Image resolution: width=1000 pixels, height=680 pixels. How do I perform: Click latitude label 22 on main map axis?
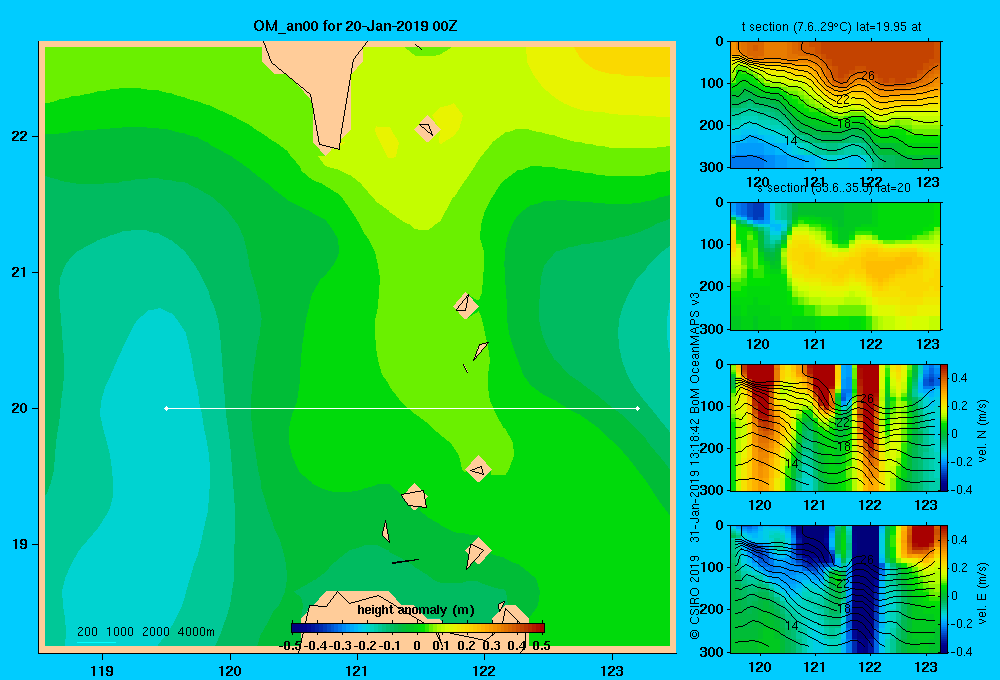point(19,136)
